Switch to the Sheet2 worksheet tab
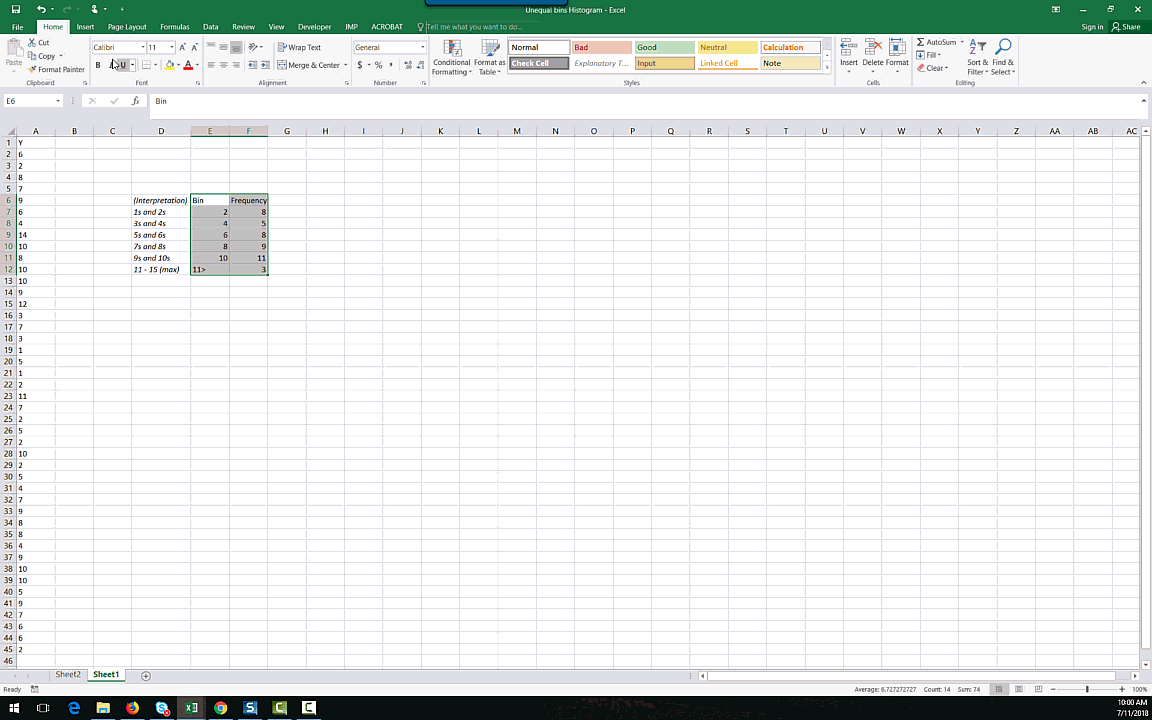Screen dimensions: 1152x720 point(68,674)
